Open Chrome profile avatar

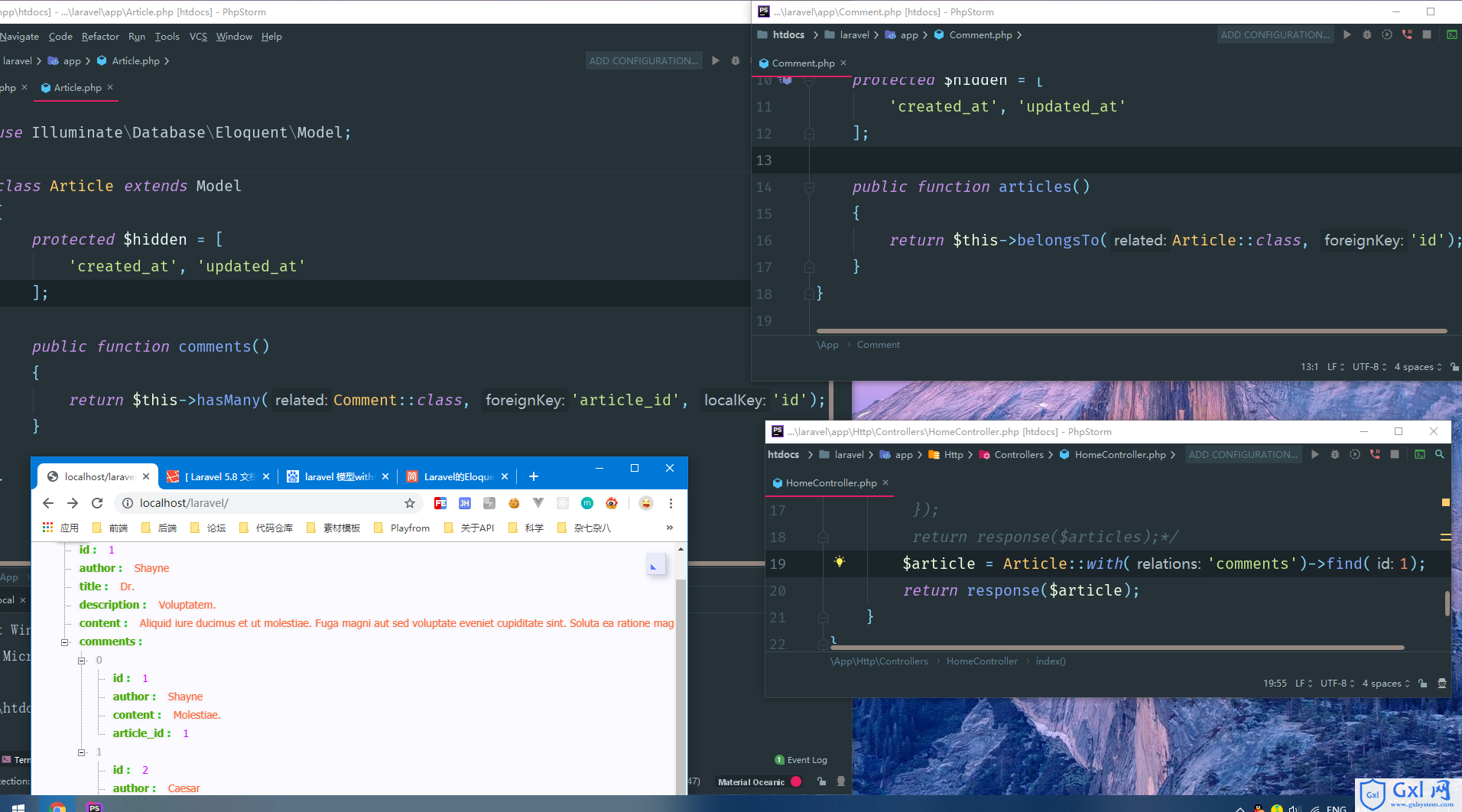[x=646, y=502]
